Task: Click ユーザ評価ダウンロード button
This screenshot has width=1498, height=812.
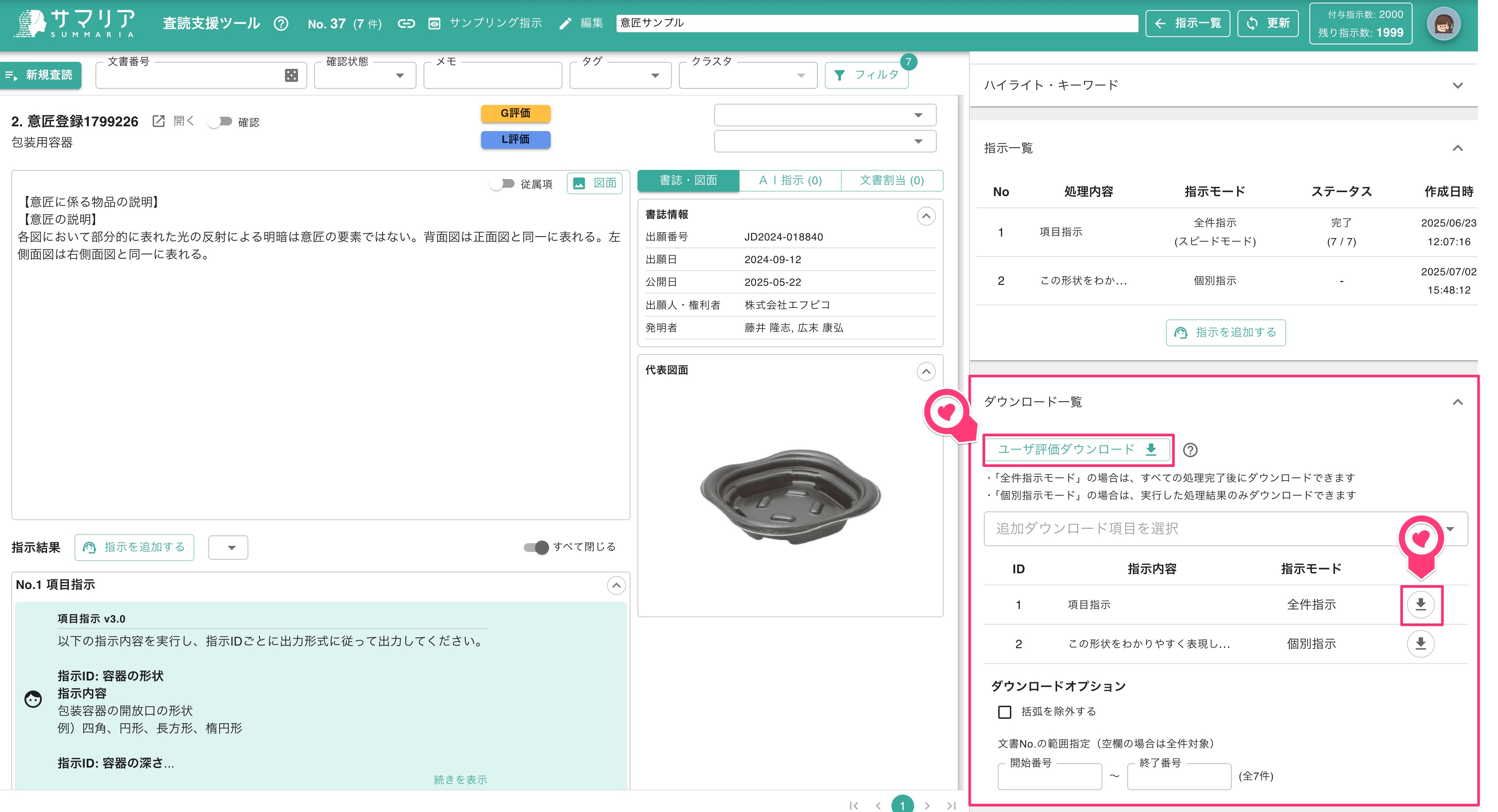Action: click(1077, 449)
